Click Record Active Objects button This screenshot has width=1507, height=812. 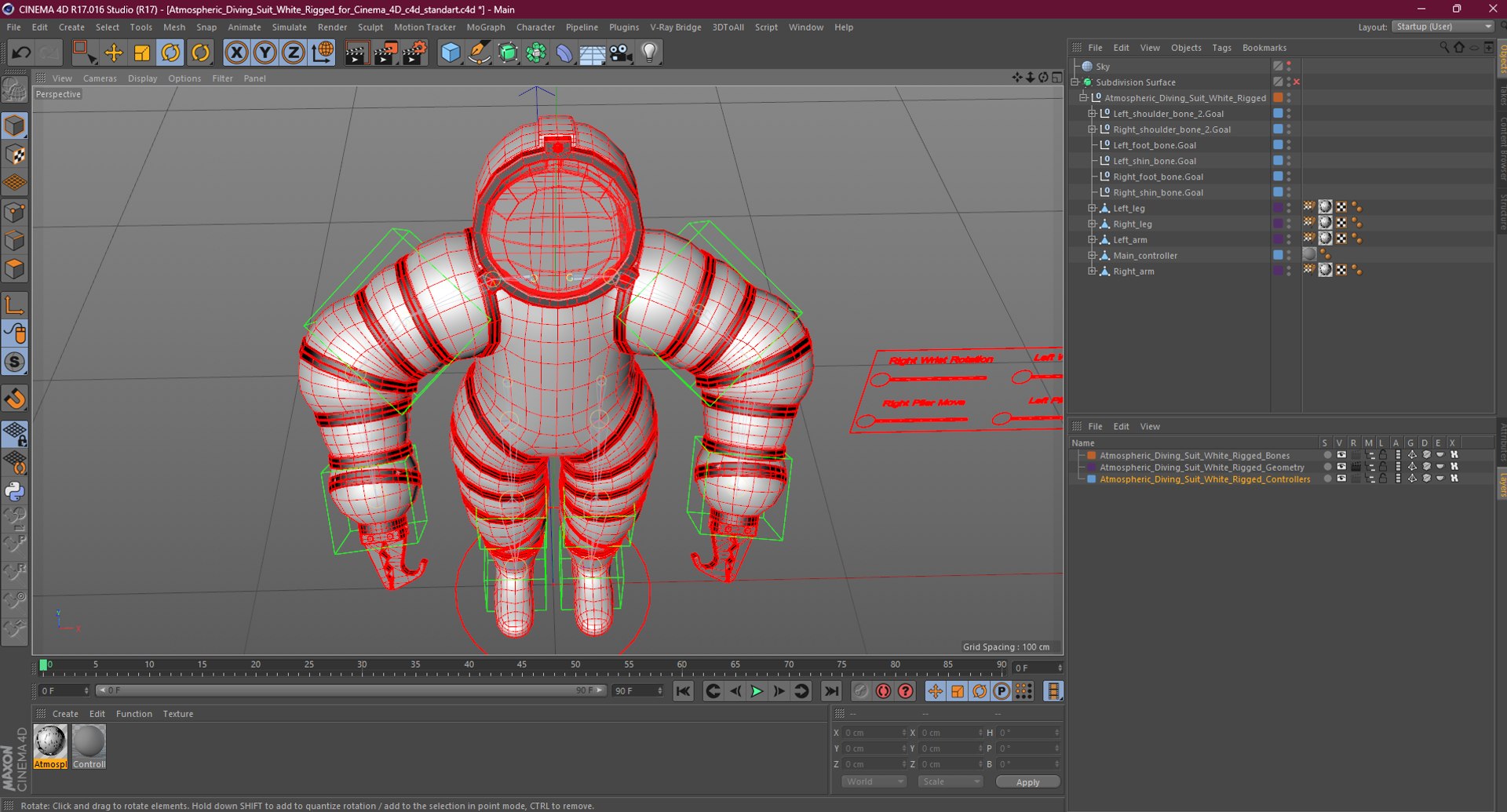pos(860,690)
